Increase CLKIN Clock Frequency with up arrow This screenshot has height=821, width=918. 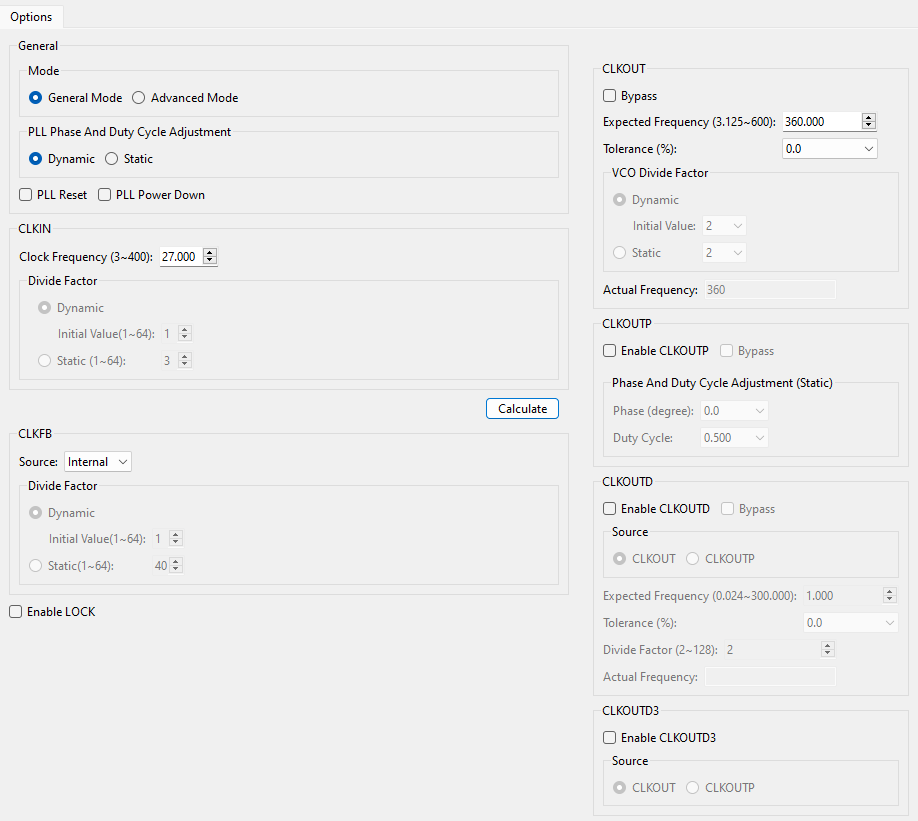(x=209, y=253)
